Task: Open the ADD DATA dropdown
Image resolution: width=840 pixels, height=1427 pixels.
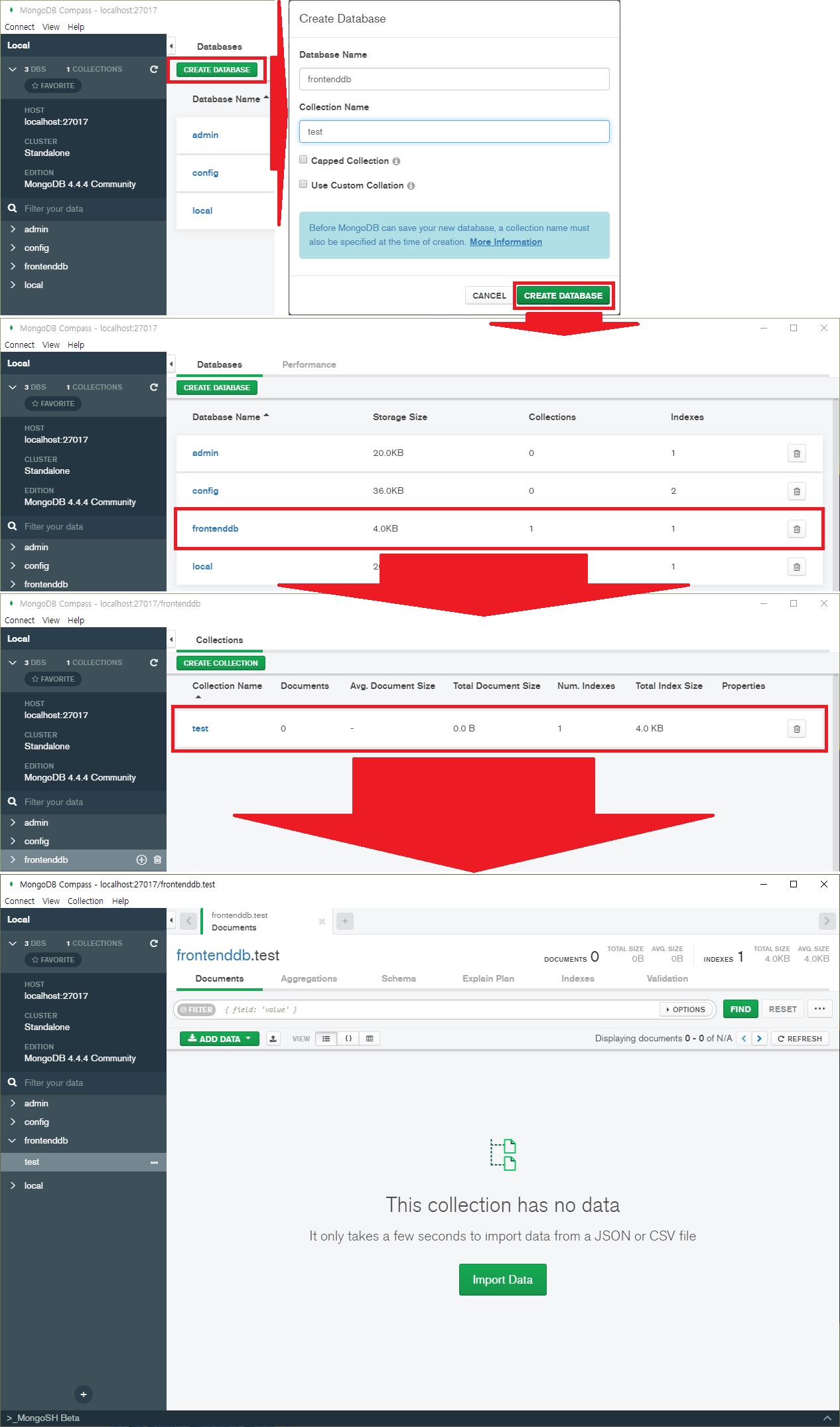Action: click(220, 1039)
